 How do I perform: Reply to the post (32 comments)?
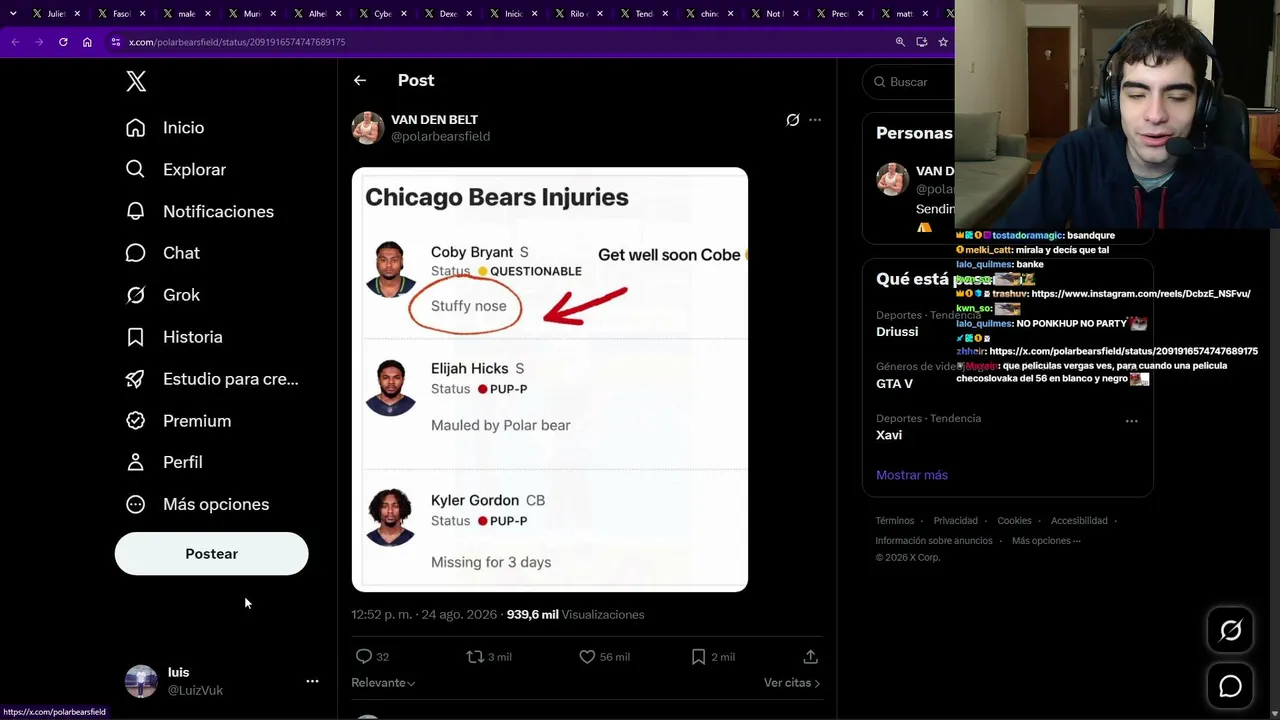(x=372, y=657)
